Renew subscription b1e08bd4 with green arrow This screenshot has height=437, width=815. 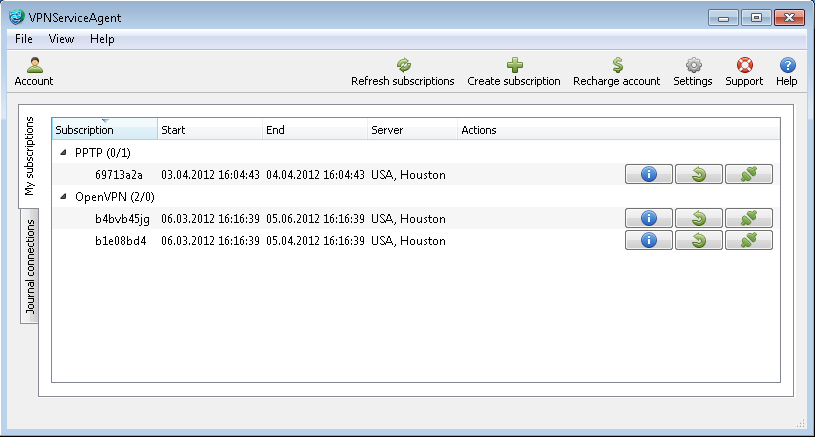pyautogui.click(x=699, y=240)
